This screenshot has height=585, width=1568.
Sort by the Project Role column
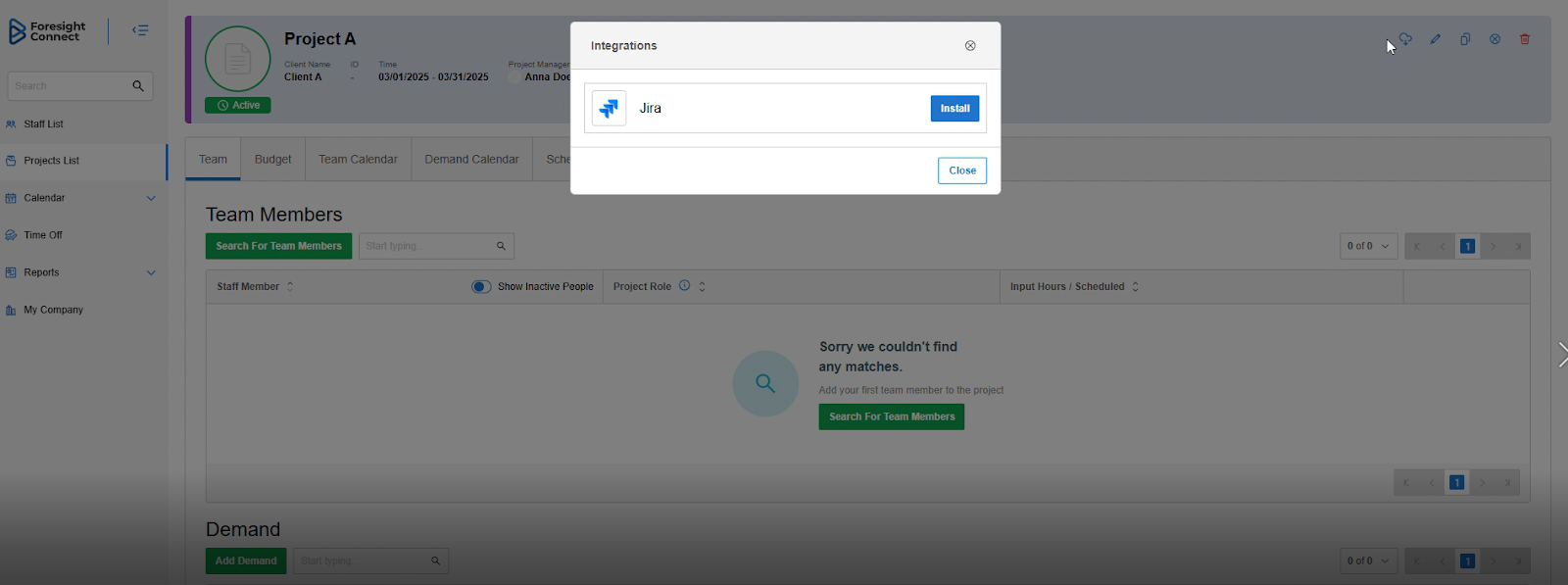702,287
